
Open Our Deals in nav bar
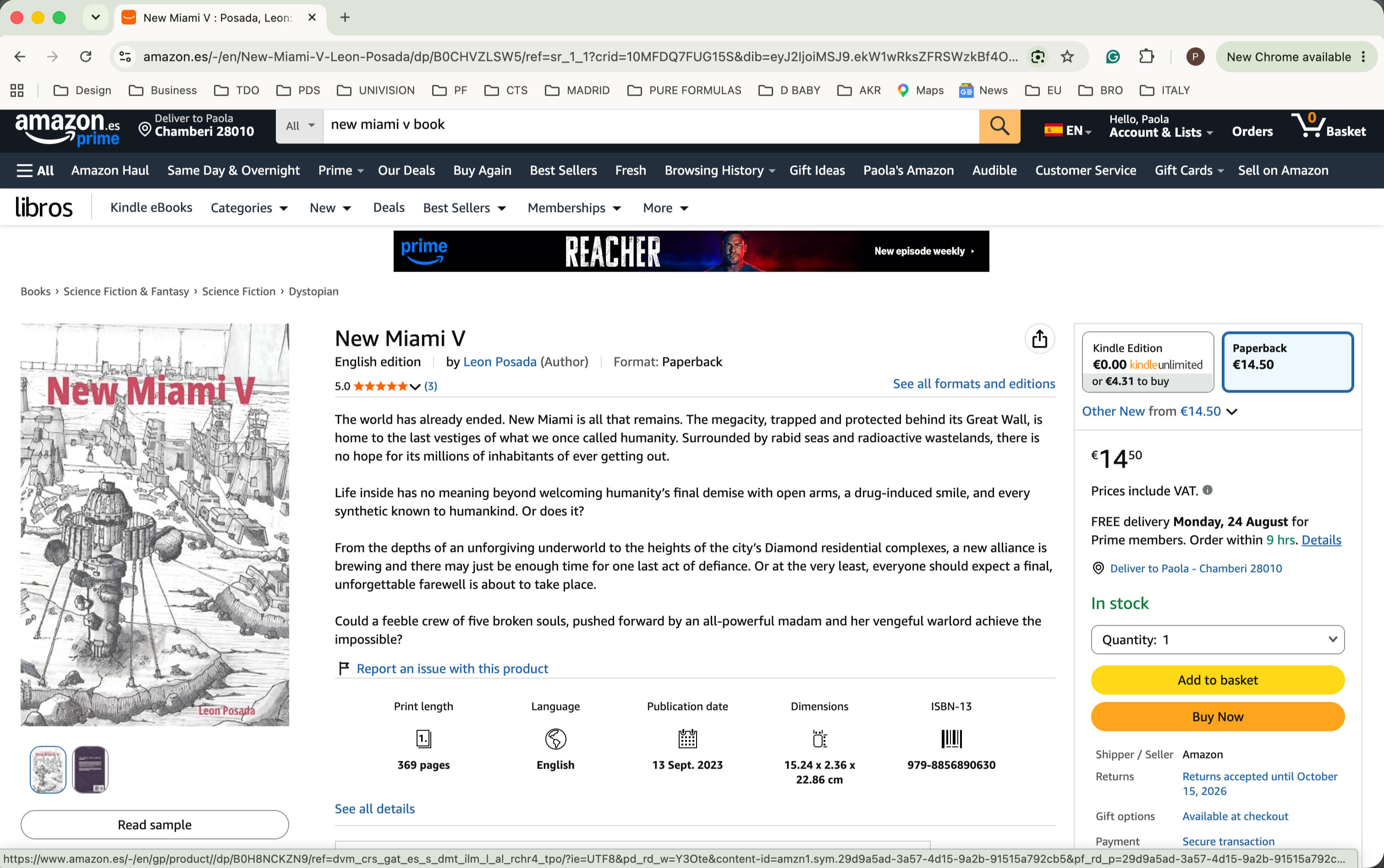406,170
